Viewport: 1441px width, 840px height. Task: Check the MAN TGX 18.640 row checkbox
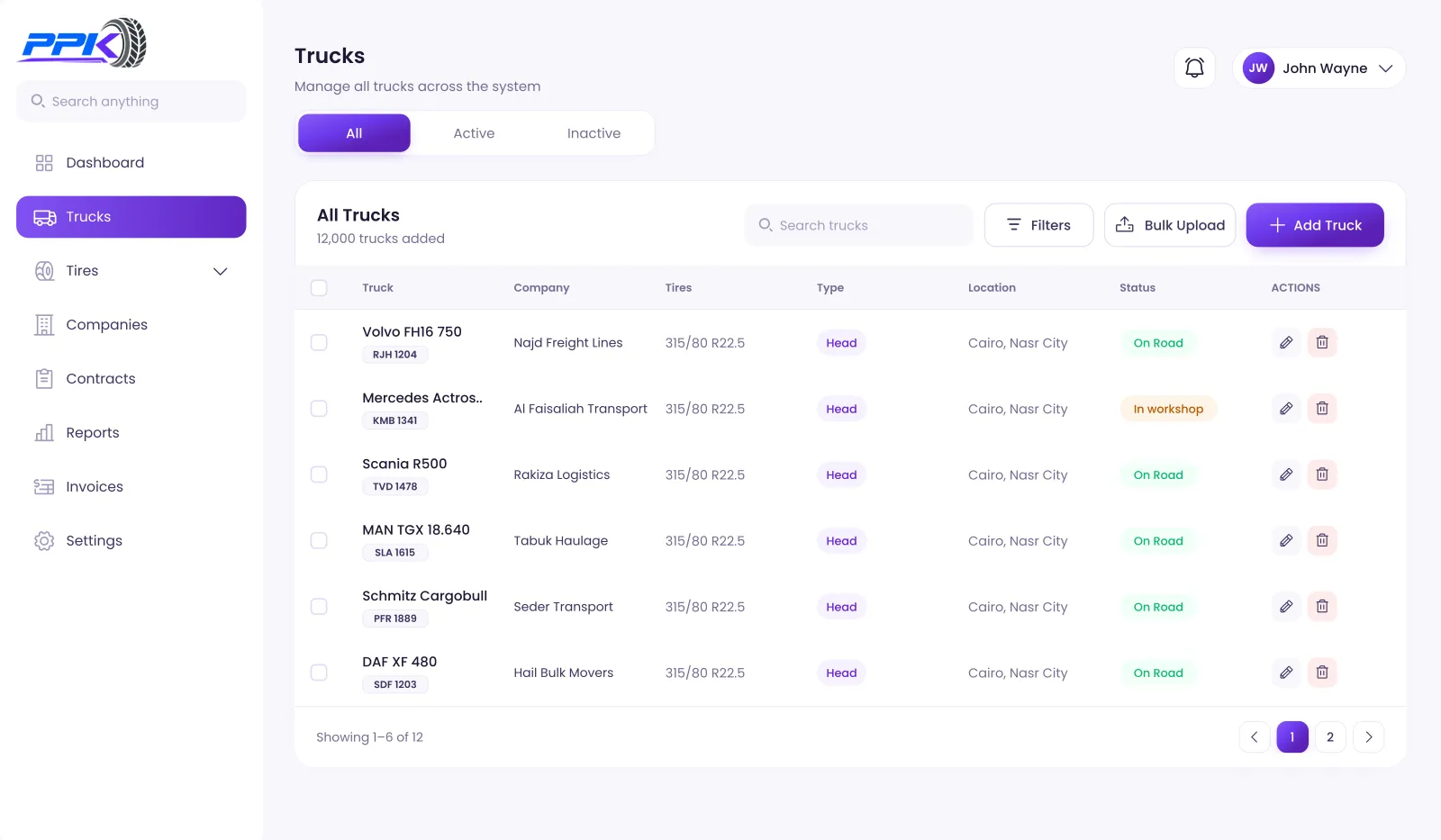pyautogui.click(x=319, y=541)
